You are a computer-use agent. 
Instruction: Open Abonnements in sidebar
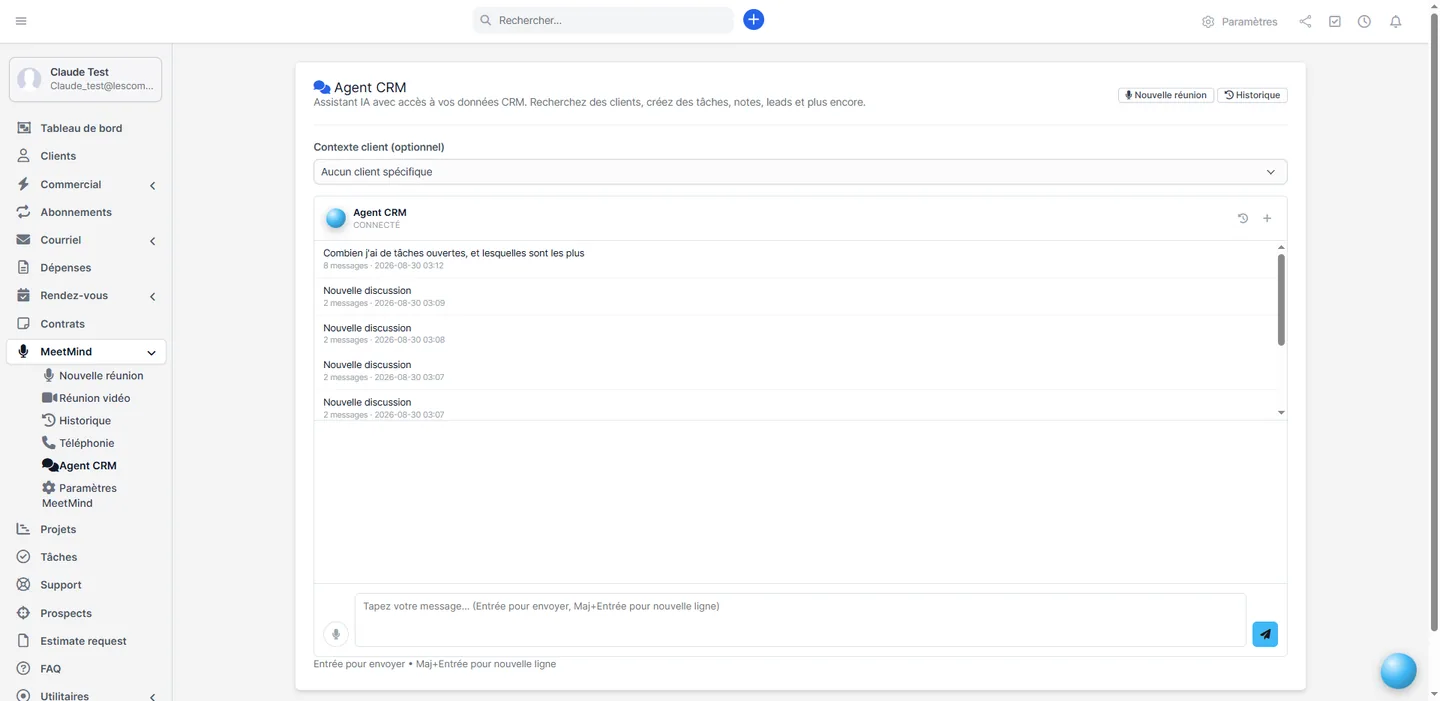pos(76,212)
